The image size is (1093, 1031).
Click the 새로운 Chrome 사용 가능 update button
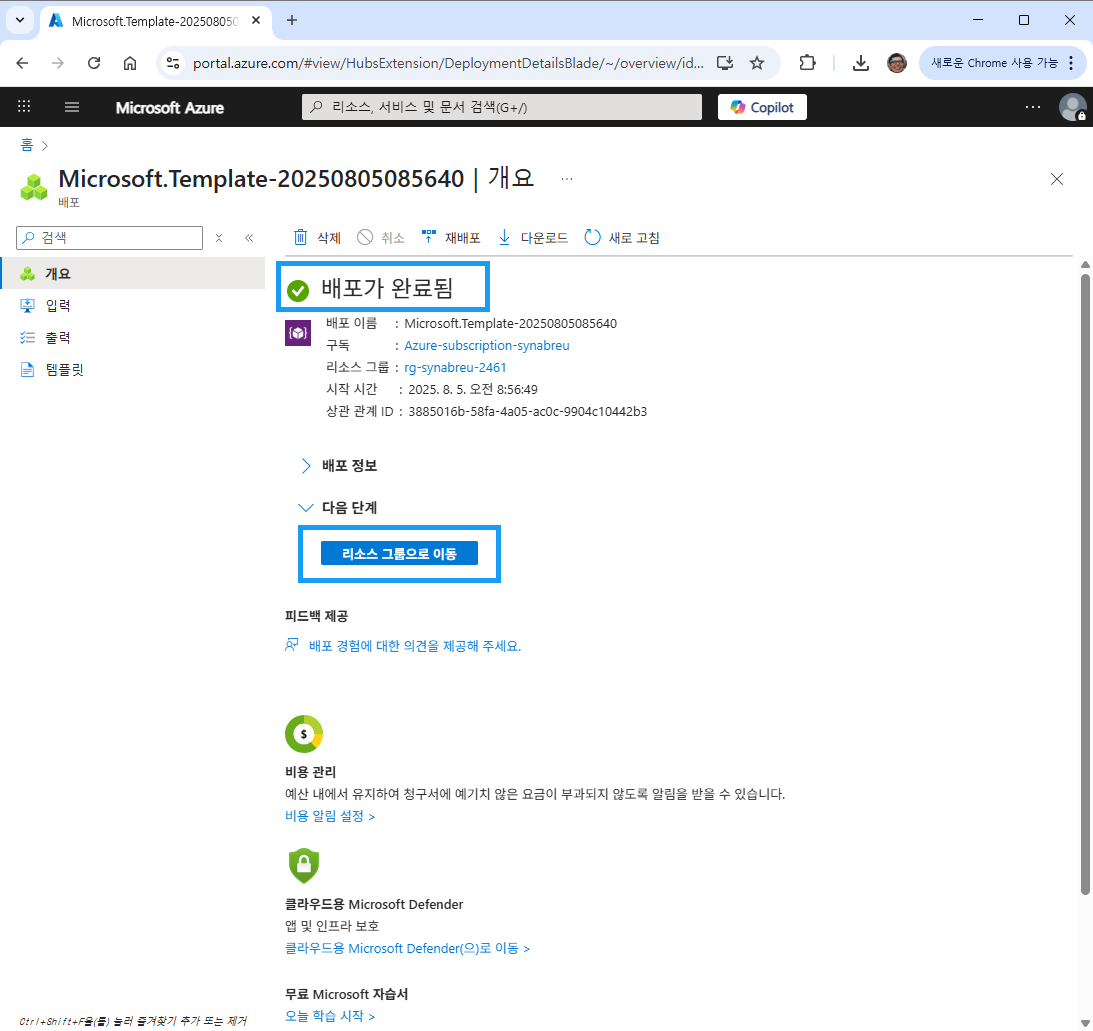1002,63
